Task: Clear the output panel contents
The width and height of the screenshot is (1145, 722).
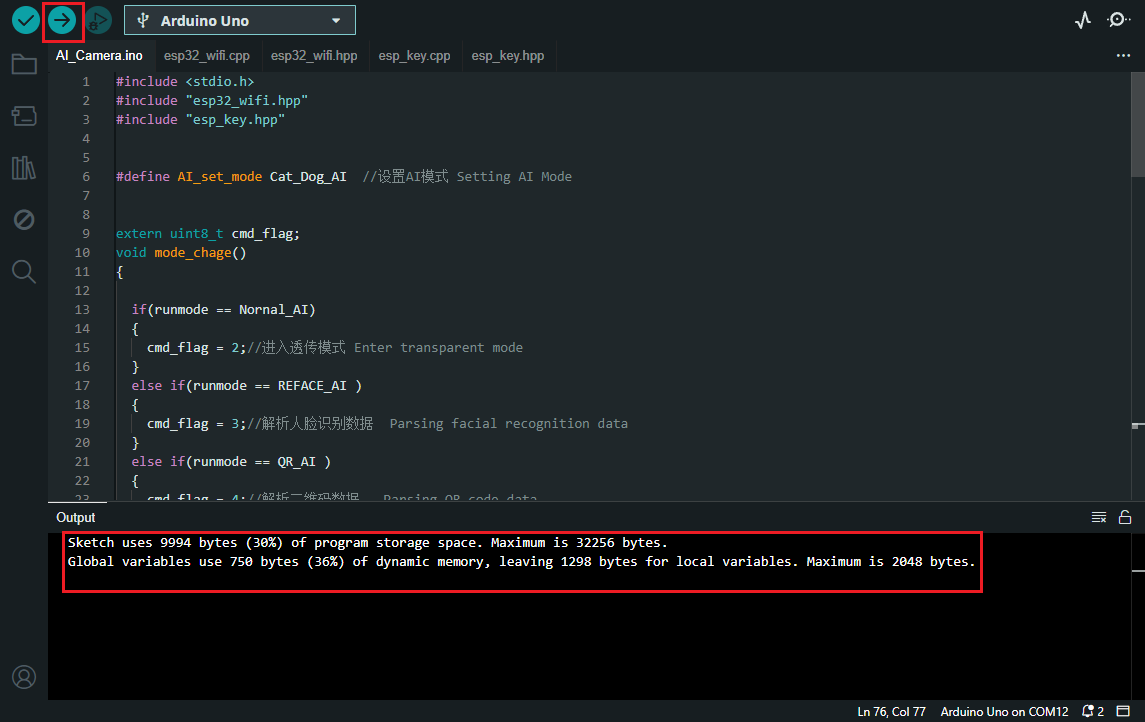Action: 1099,518
